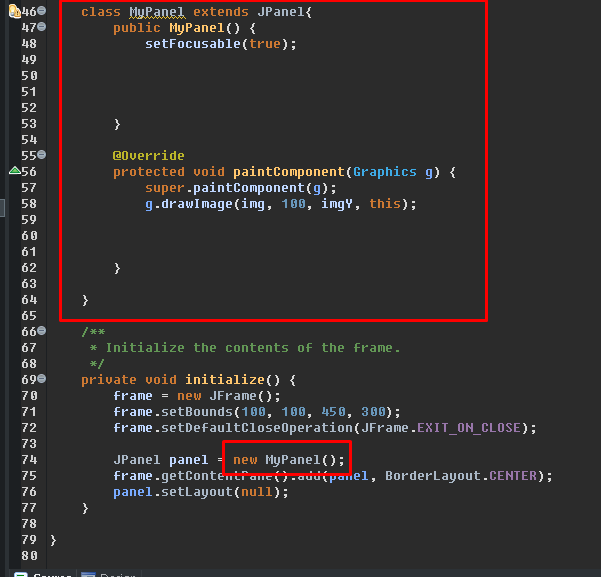Click the setLayout(null) call on line 76

pyautogui.click(x=221, y=492)
